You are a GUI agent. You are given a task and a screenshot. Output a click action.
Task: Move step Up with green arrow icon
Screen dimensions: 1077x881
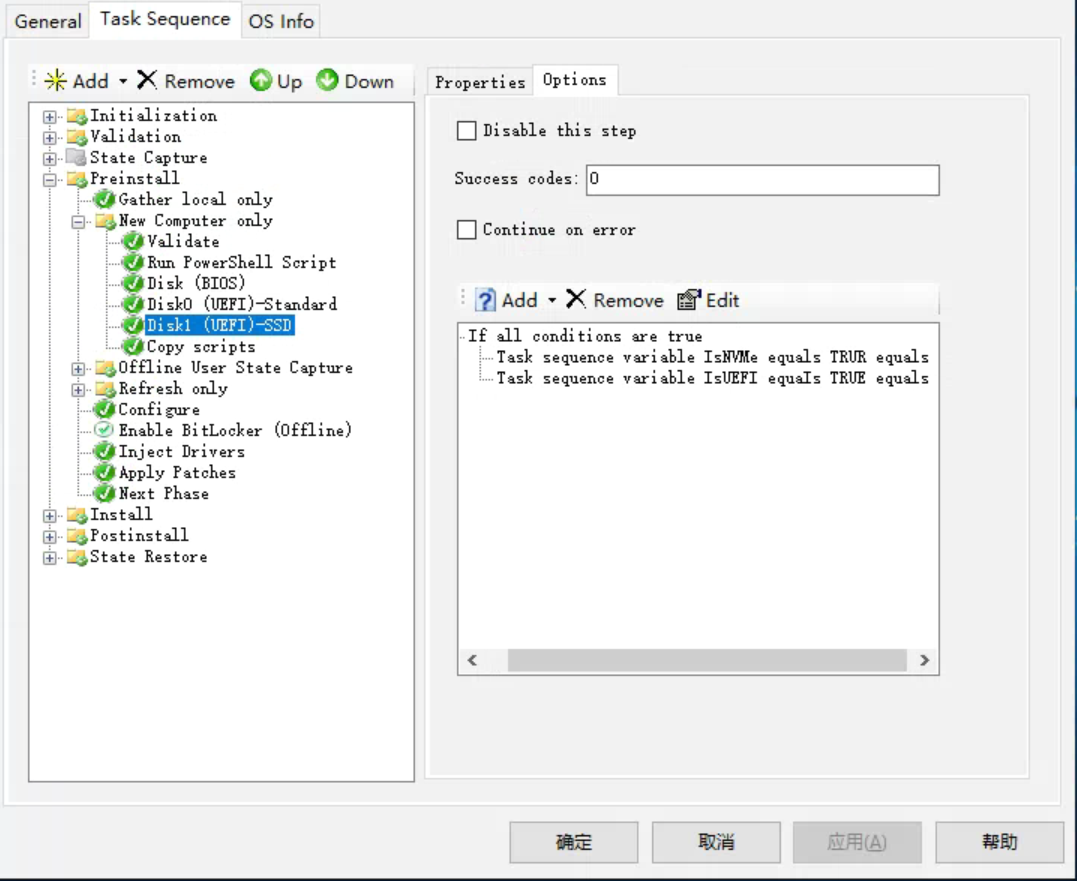260,80
